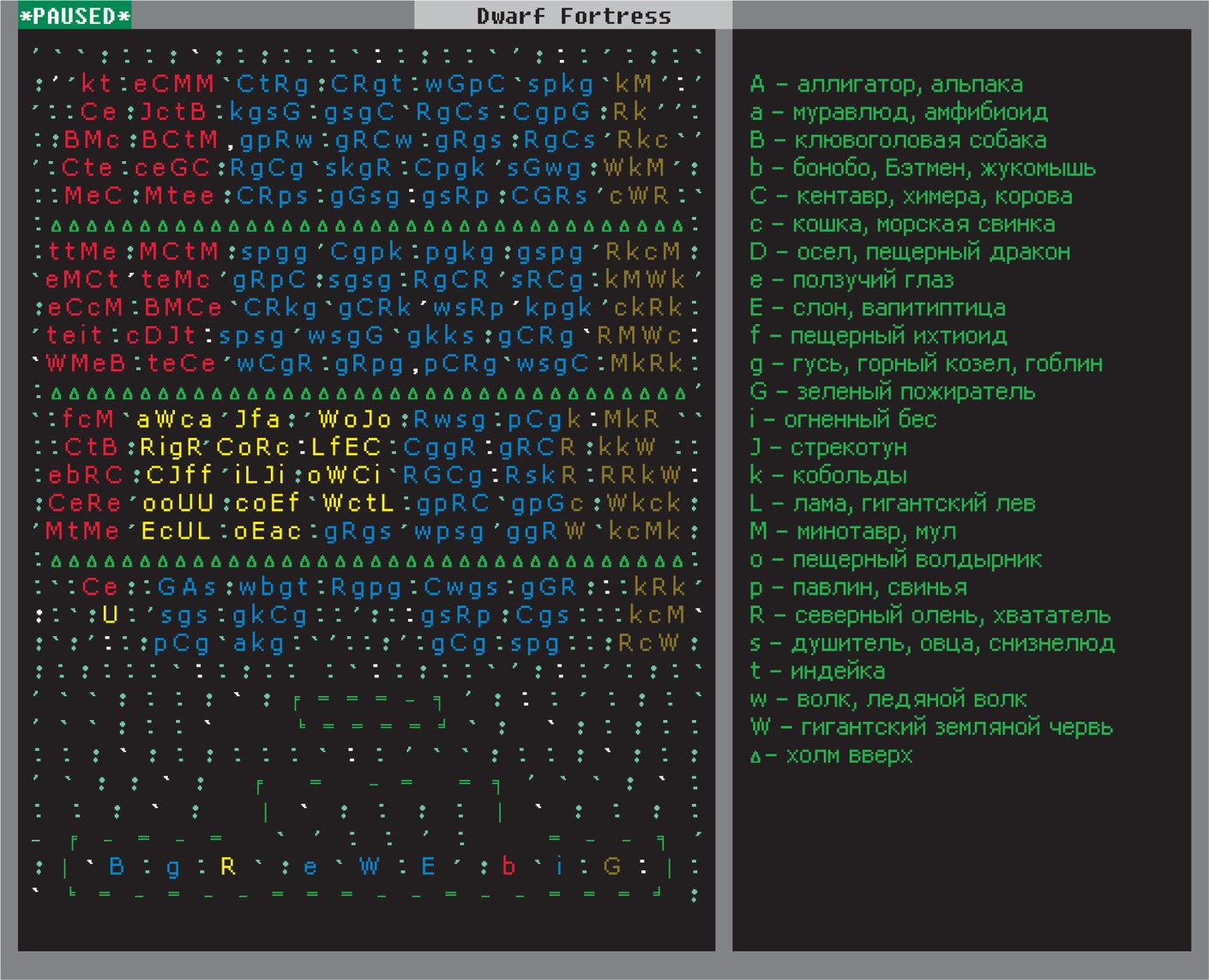
Task: Select the yellow 'aWca' creature group
Action: pyautogui.click(x=174, y=419)
